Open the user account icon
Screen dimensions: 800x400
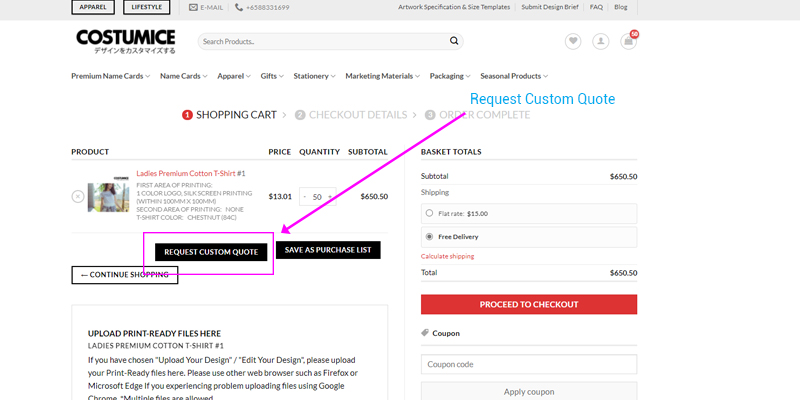point(601,41)
